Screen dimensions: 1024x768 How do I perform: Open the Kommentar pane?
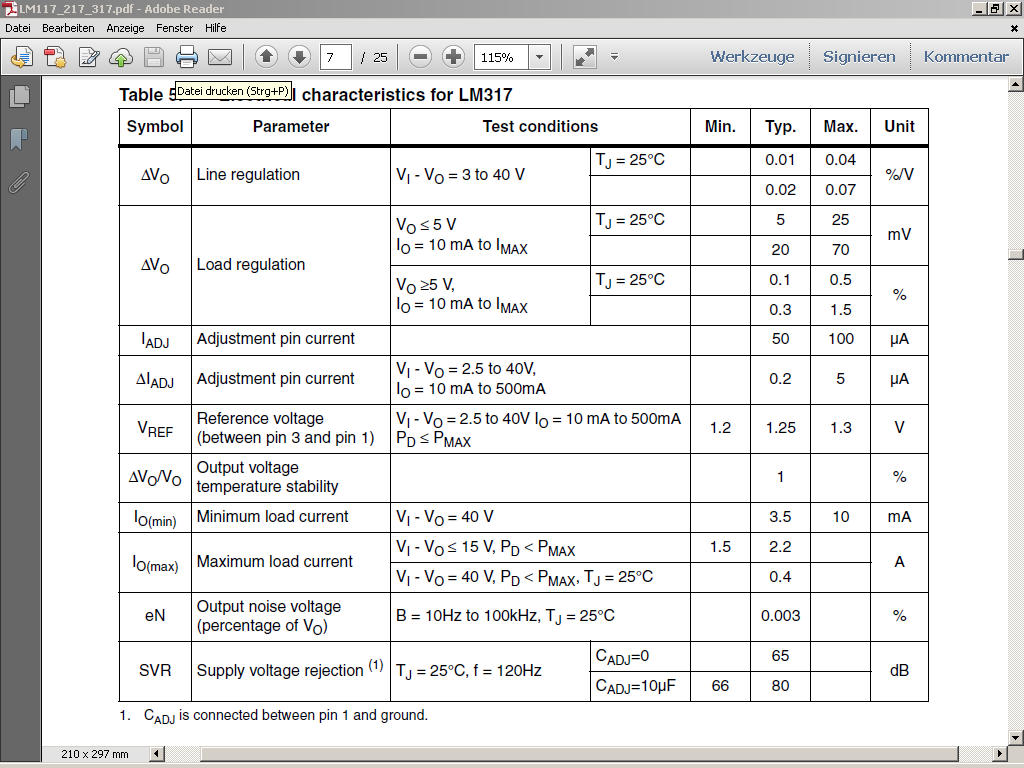click(x=966, y=57)
